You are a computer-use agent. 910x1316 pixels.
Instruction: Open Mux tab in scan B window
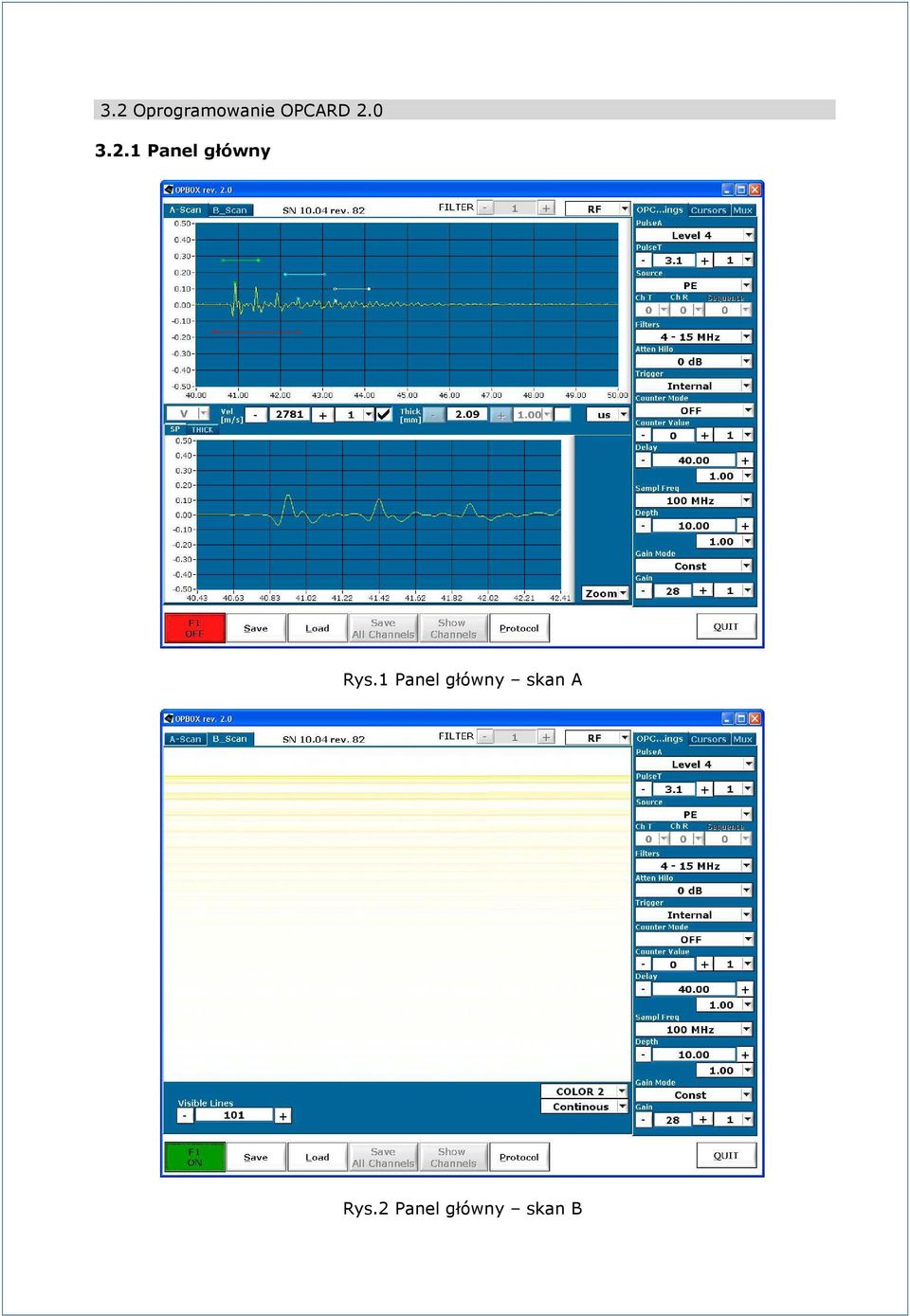743,739
